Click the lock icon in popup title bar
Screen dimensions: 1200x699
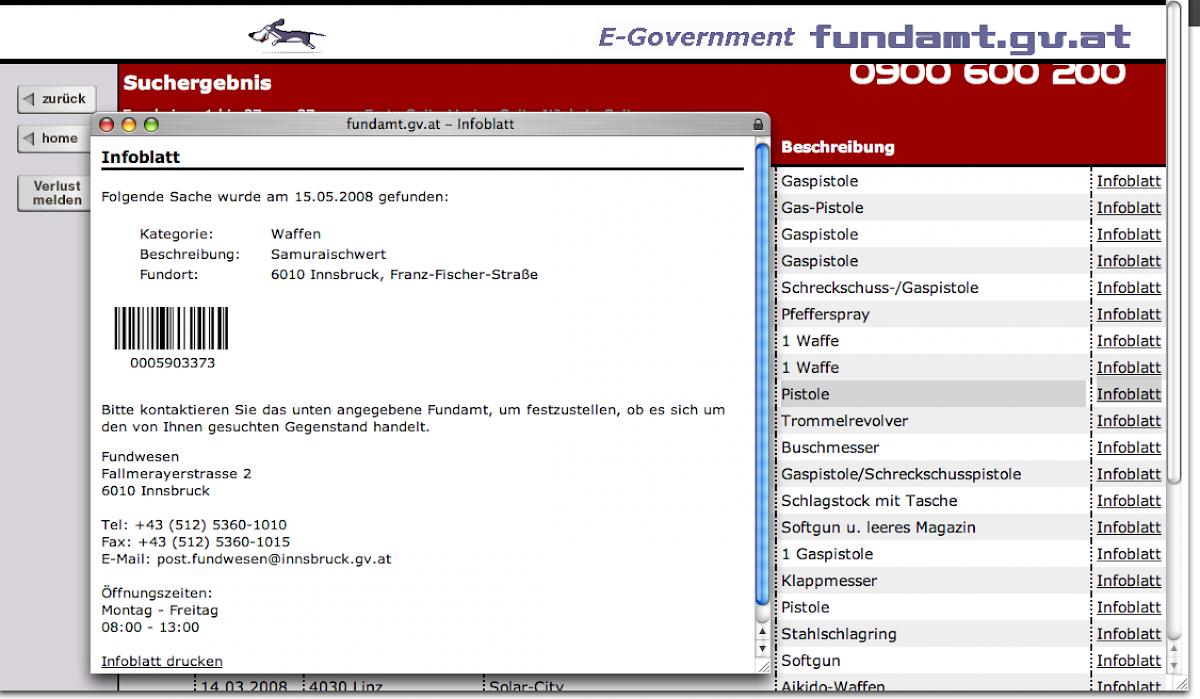click(x=758, y=125)
